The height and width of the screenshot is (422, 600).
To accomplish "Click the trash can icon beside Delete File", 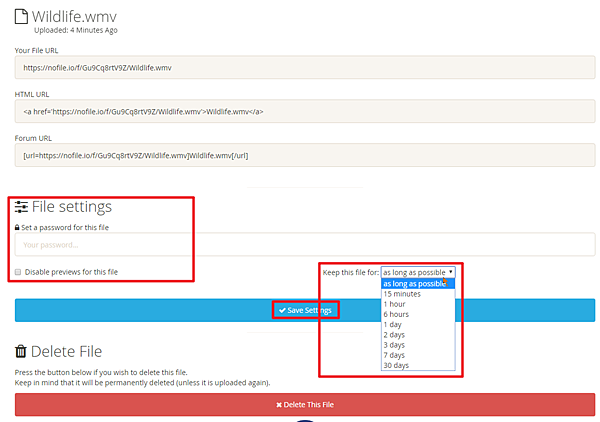I will pyautogui.click(x=21, y=351).
